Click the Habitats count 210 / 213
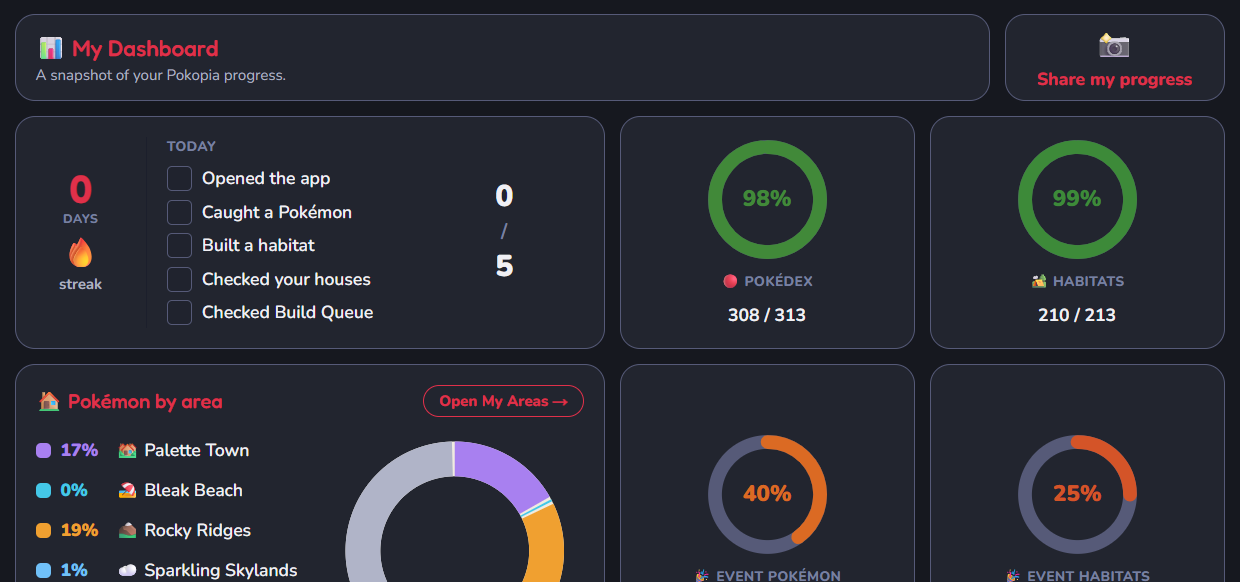 point(1077,315)
